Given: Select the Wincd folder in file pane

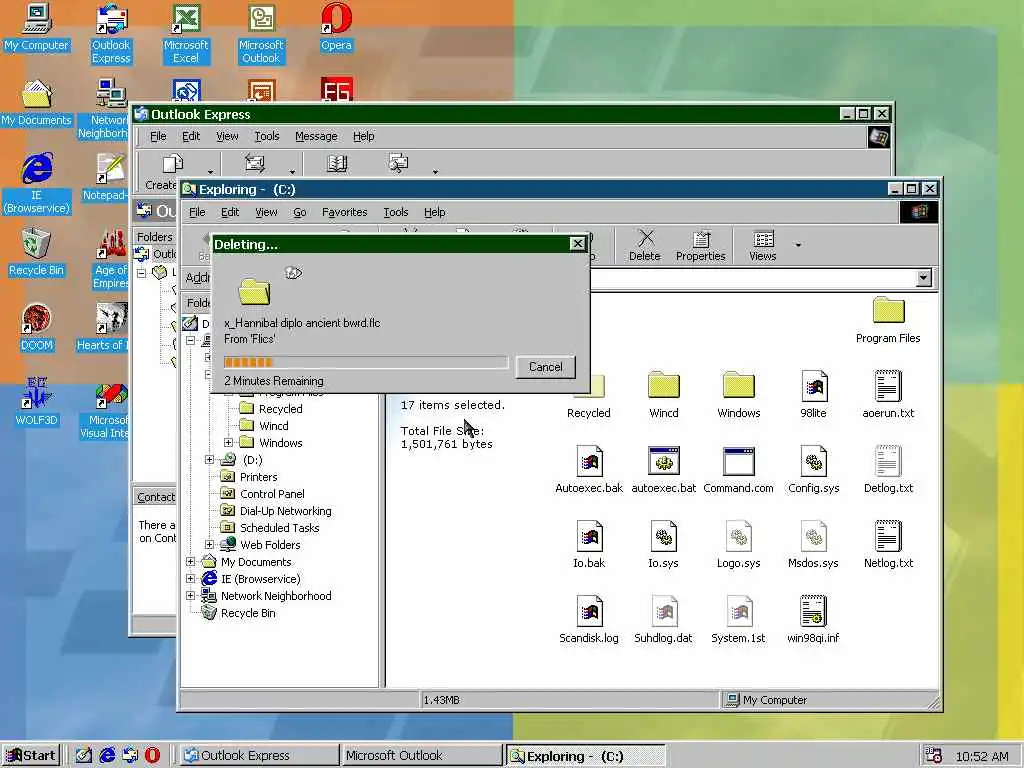Looking at the screenshot, I should [x=664, y=395].
